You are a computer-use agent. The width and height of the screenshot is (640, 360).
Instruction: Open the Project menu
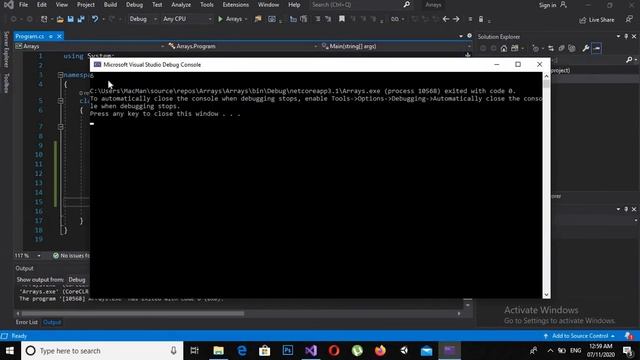[86, 5]
